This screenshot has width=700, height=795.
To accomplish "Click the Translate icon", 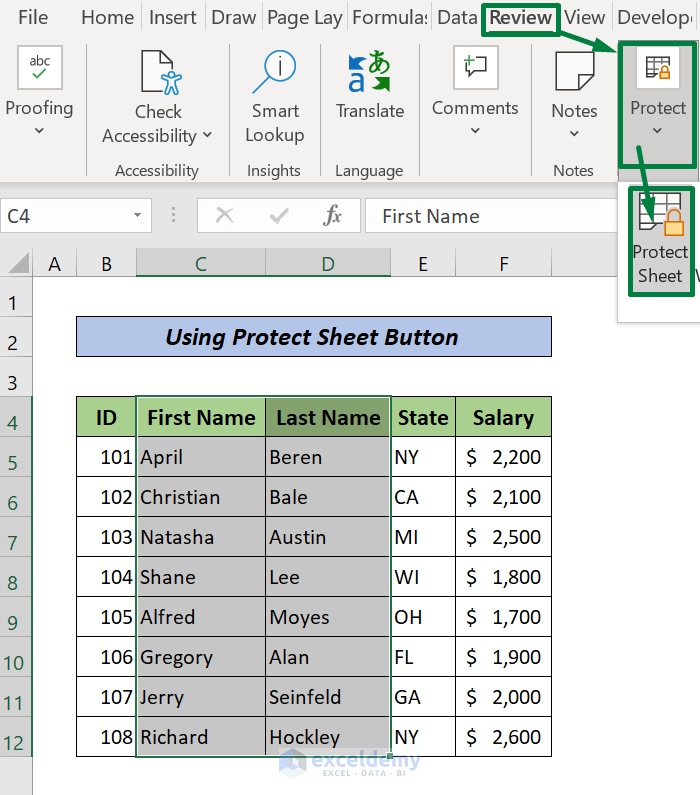I will [370, 71].
